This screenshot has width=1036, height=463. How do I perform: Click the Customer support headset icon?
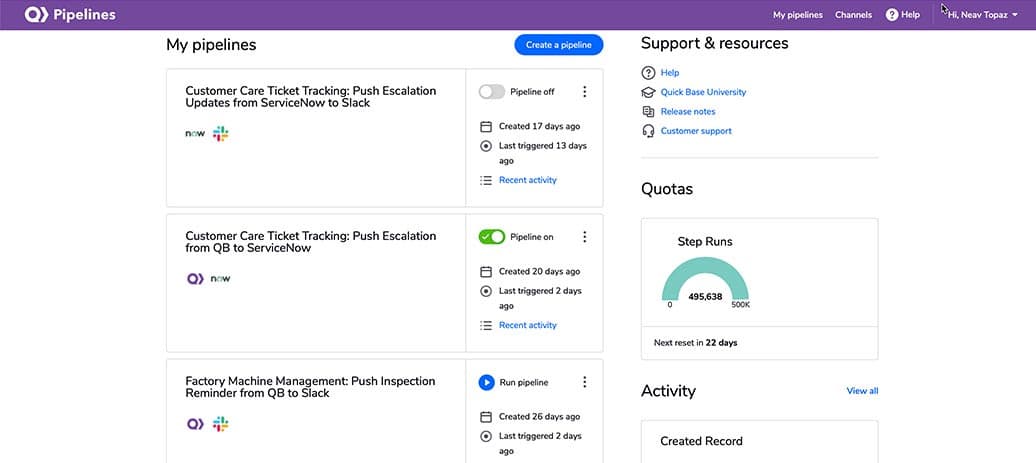point(648,131)
